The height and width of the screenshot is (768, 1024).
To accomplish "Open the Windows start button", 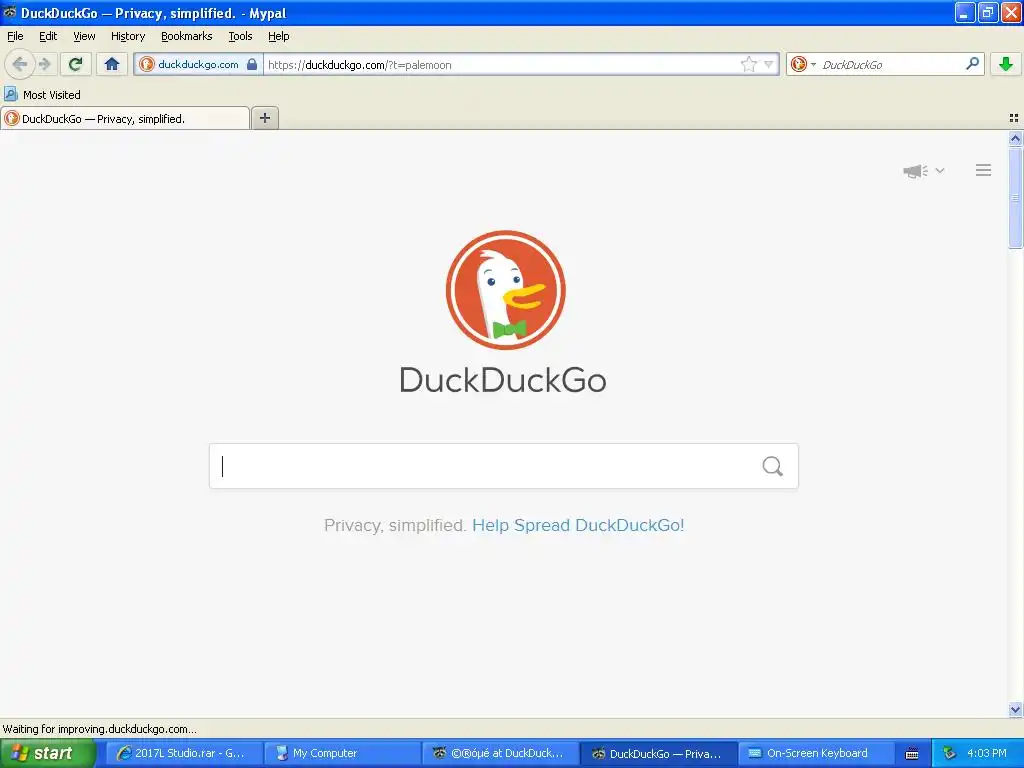I will click(x=48, y=753).
